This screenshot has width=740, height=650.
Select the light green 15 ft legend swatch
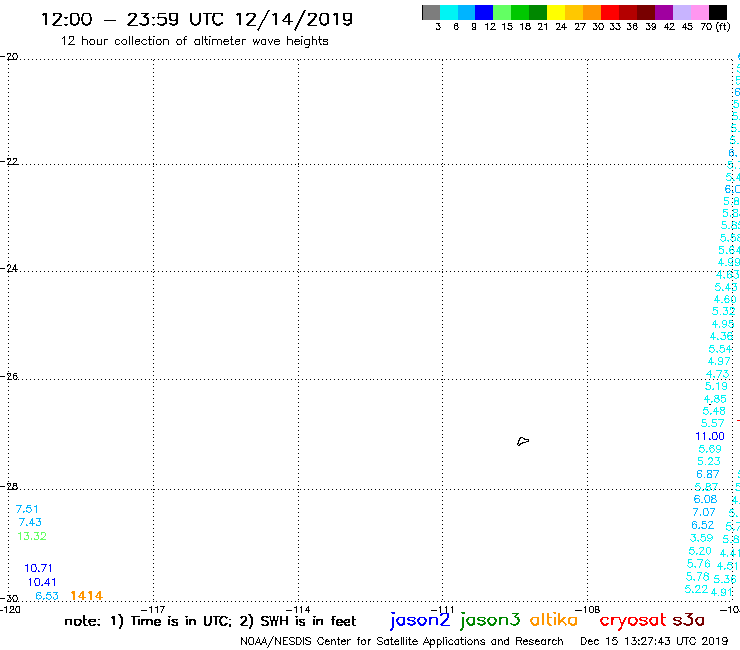(502, 12)
